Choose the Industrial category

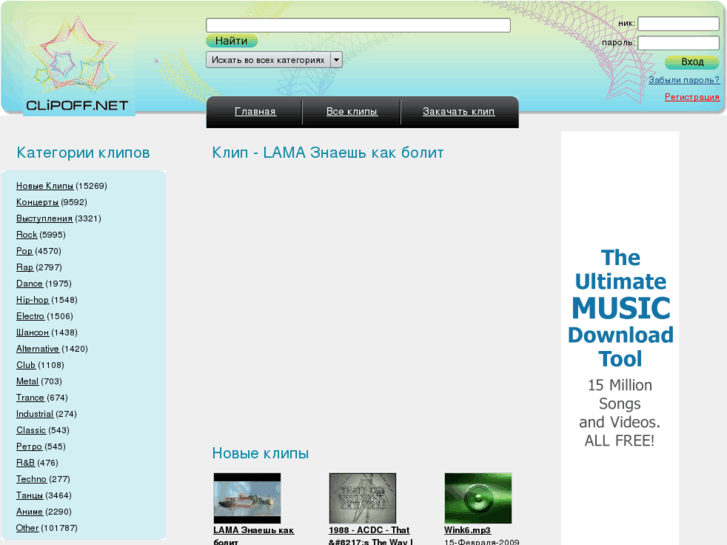coord(35,414)
